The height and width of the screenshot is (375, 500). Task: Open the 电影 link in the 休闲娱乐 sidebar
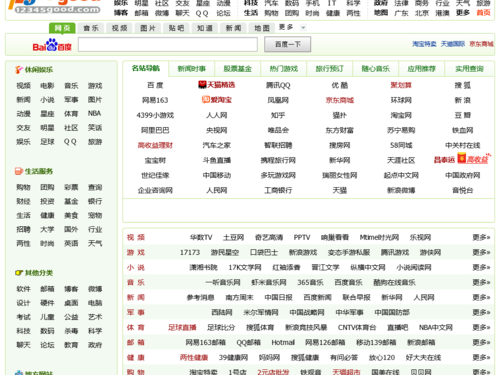(47, 86)
